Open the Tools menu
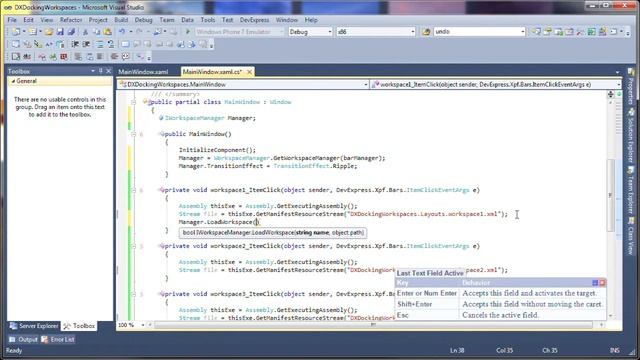 [208, 20]
